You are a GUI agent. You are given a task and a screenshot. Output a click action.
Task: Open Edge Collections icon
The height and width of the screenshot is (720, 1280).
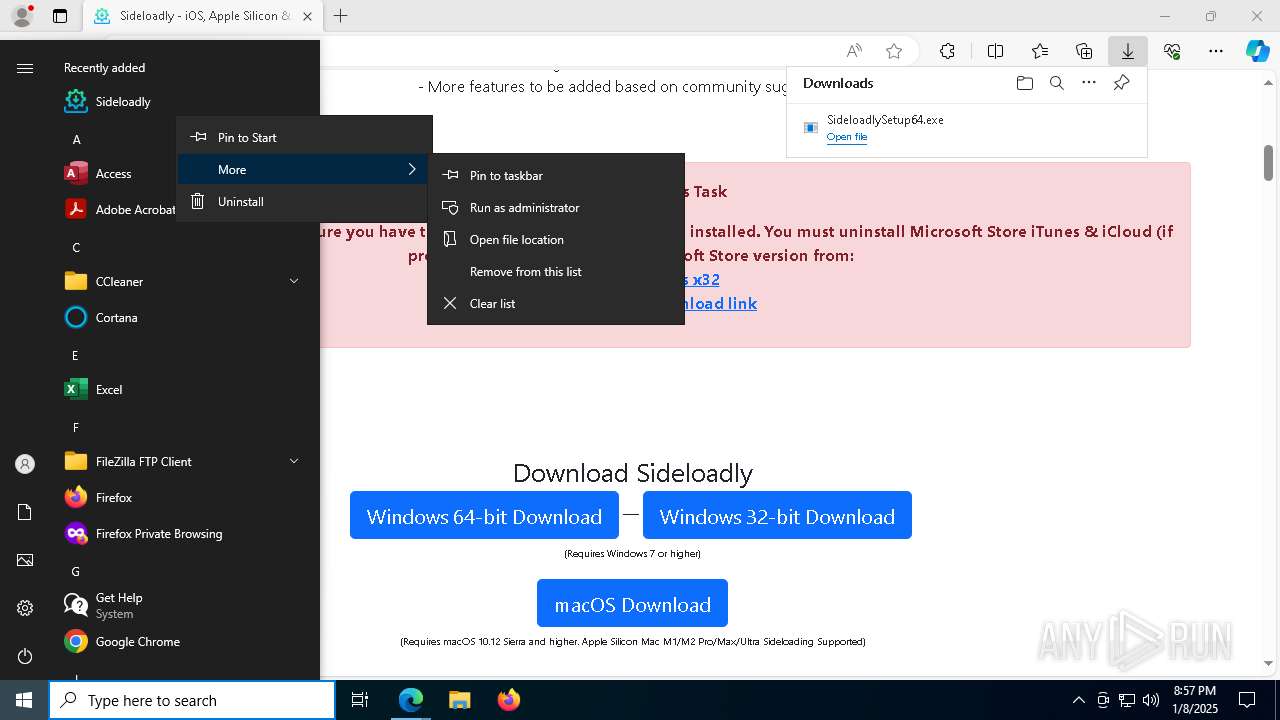point(1084,51)
